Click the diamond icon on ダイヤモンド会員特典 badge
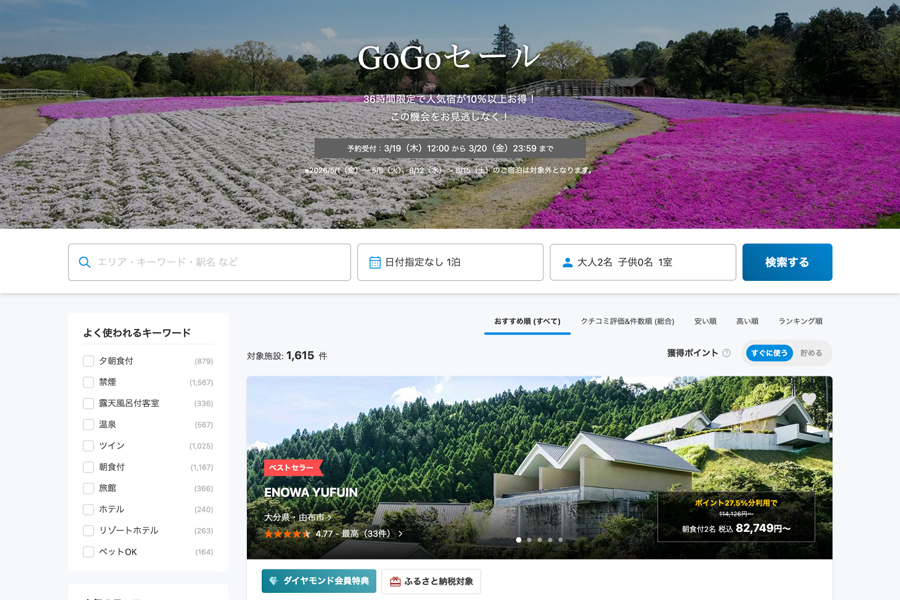Screen dimensions: 900x600 [271, 581]
